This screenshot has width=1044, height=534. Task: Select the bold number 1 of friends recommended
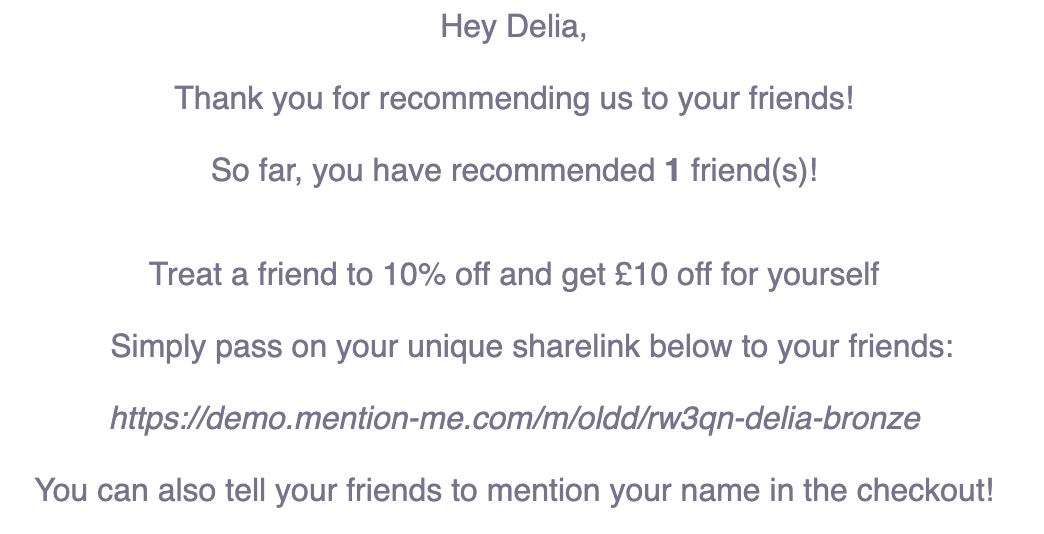pos(672,170)
